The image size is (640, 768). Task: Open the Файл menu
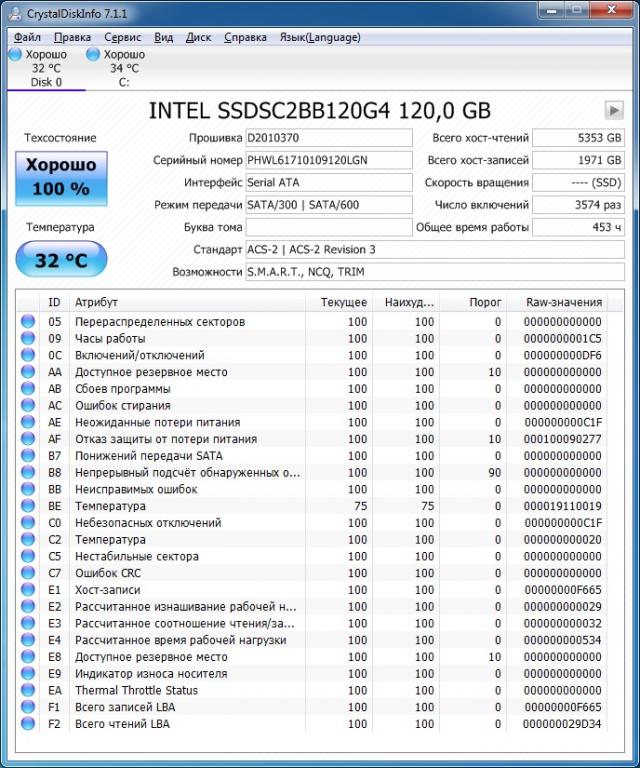(x=27, y=37)
